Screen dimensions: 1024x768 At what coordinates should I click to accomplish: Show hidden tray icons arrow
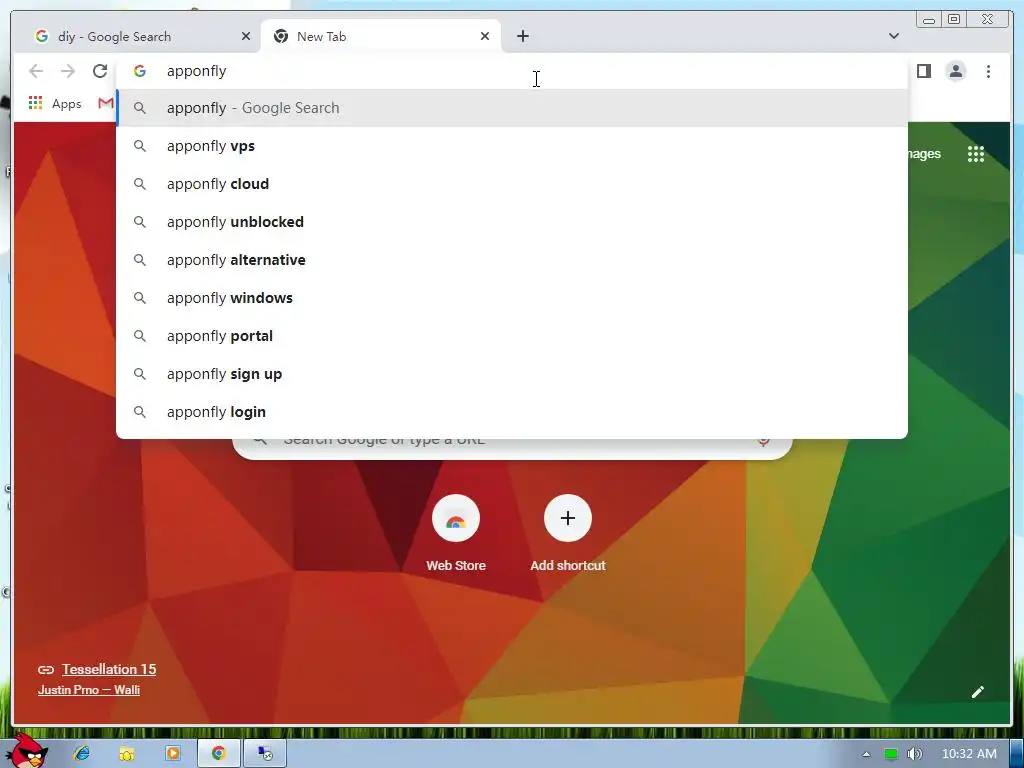tap(866, 754)
